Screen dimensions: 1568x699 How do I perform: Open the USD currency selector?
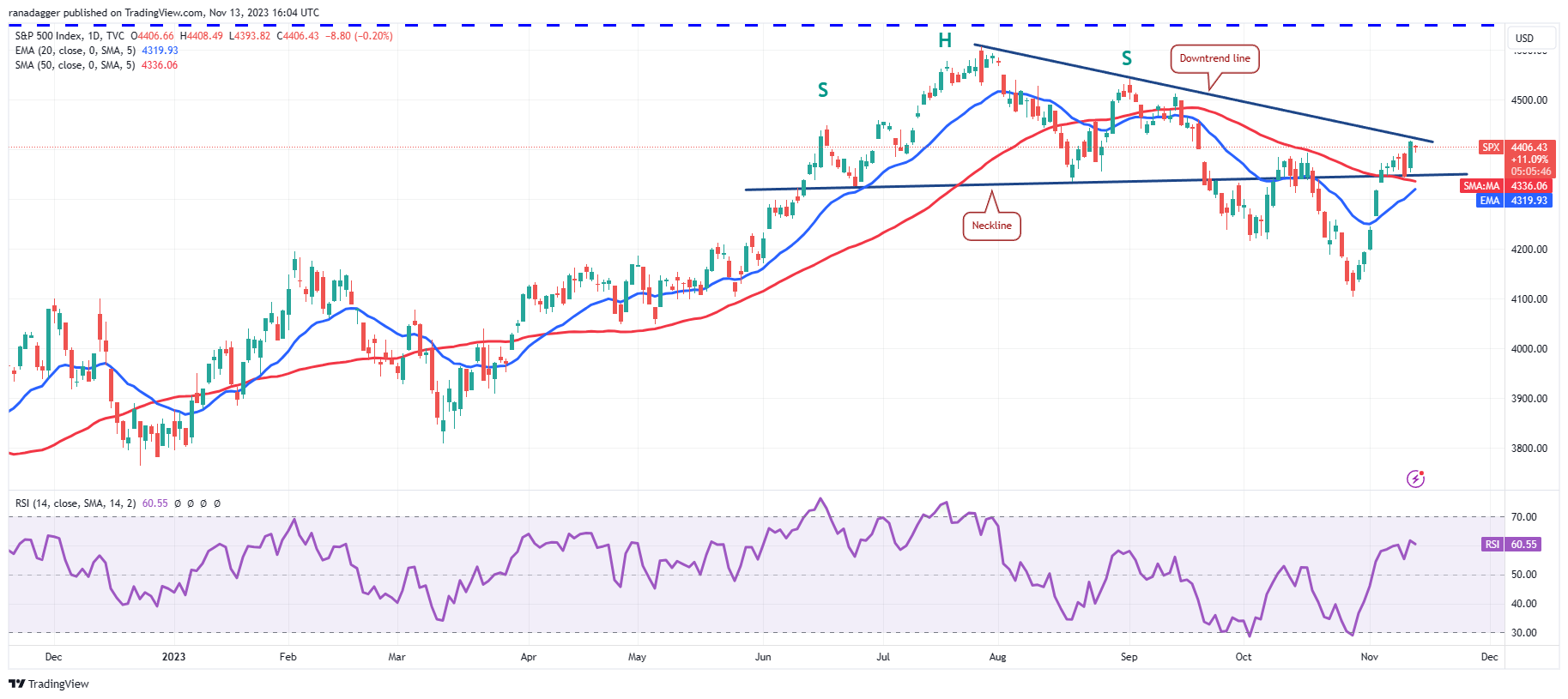(x=1524, y=38)
